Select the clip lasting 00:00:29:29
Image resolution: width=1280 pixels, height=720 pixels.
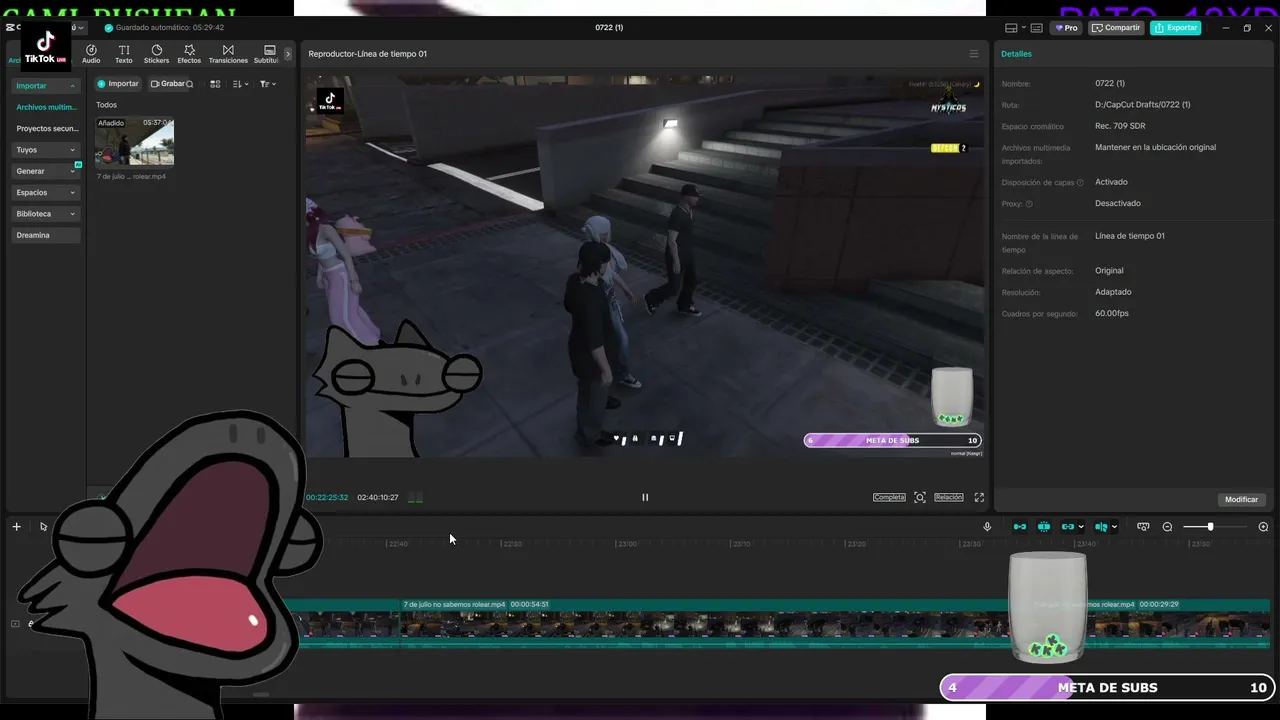click(x=1150, y=623)
